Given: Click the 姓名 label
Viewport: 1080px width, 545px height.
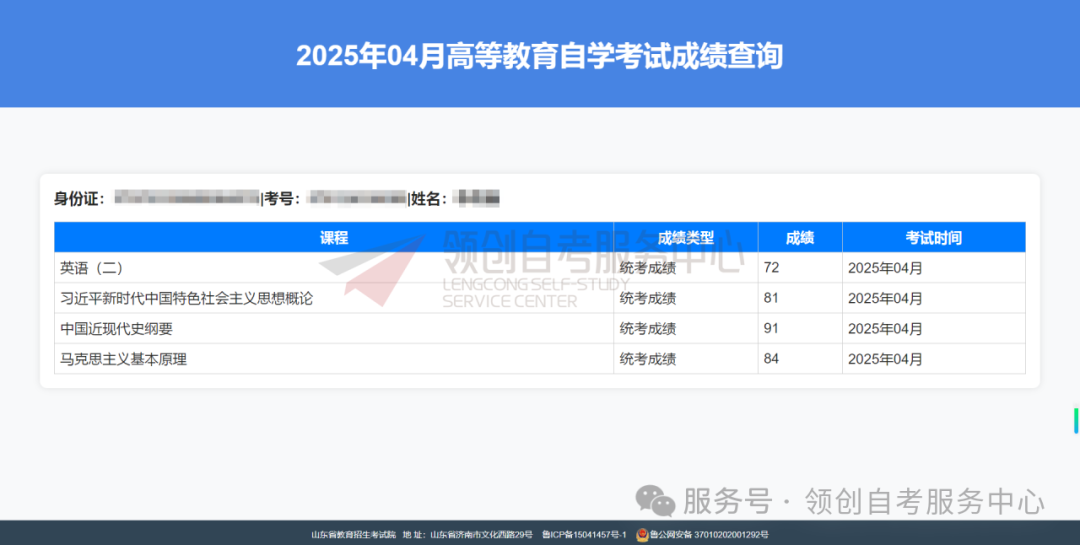Looking at the screenshot, I should click(428, 198).
